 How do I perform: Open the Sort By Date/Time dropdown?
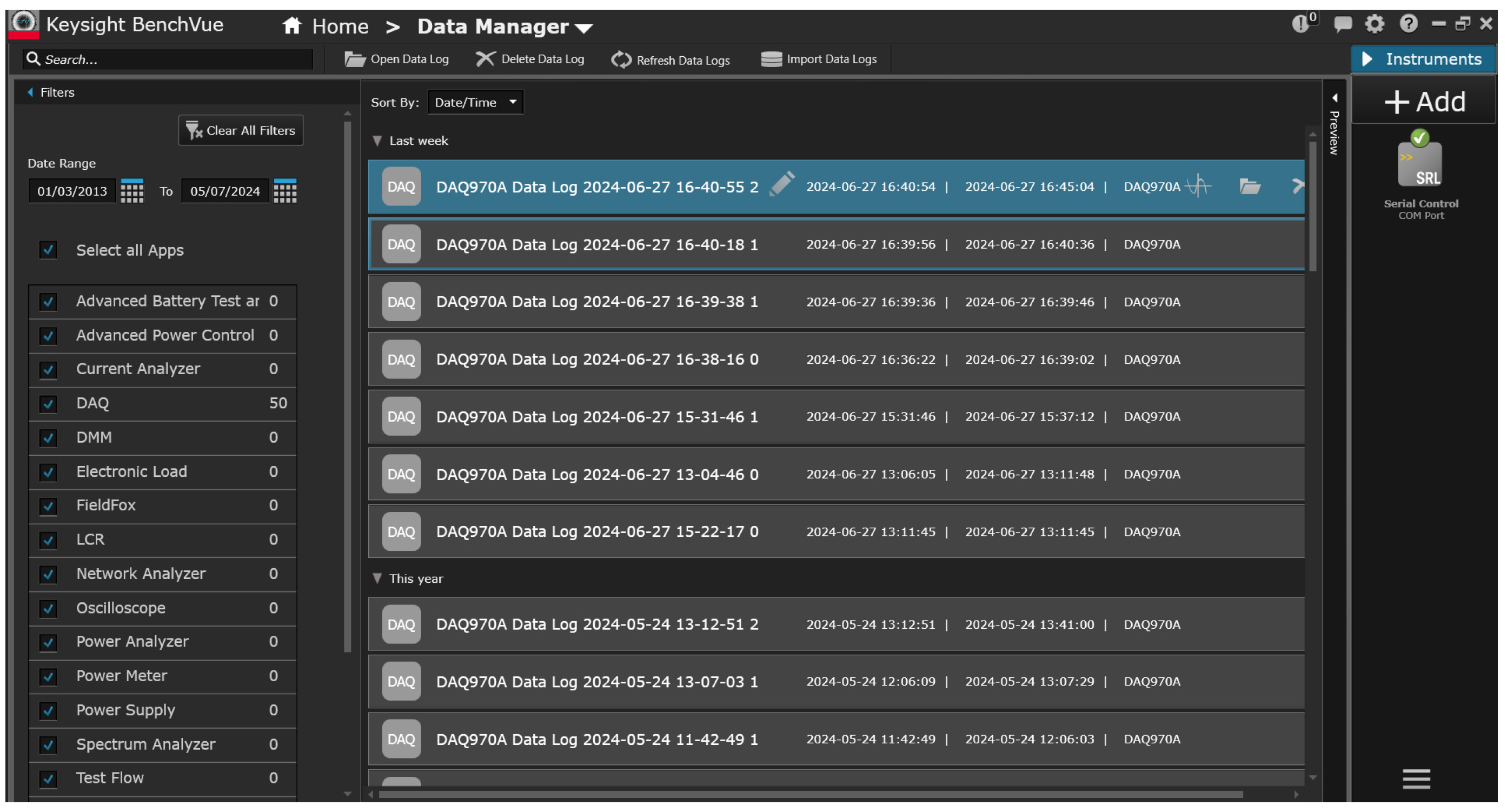click(x=475, y=102)
